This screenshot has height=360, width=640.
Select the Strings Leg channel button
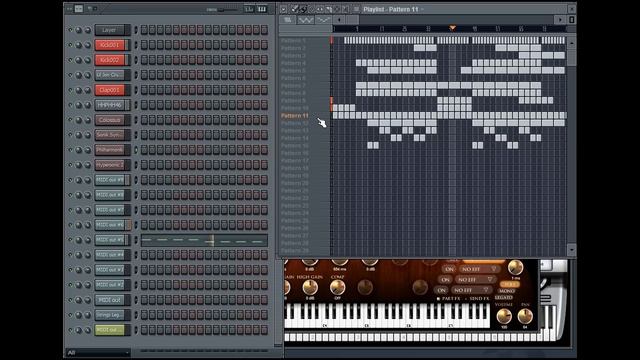click(x=109, y=315)
